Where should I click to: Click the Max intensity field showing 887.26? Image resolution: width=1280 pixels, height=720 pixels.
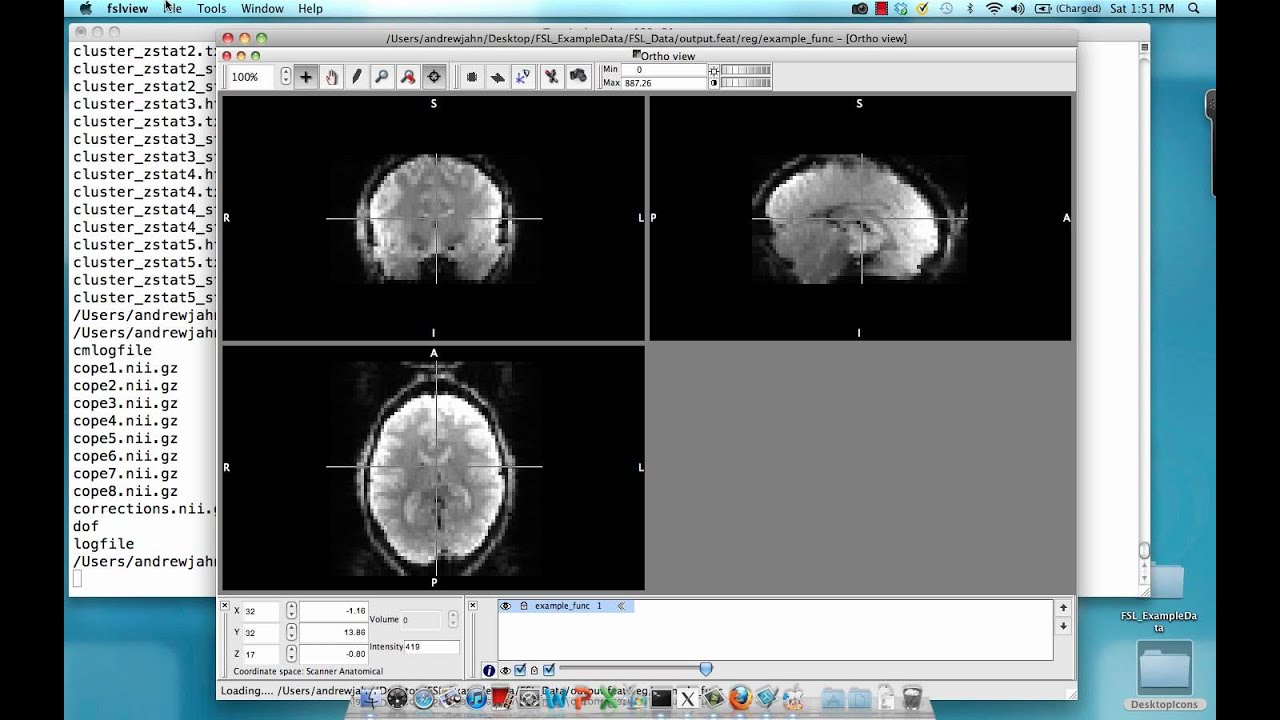pos(664,83)
